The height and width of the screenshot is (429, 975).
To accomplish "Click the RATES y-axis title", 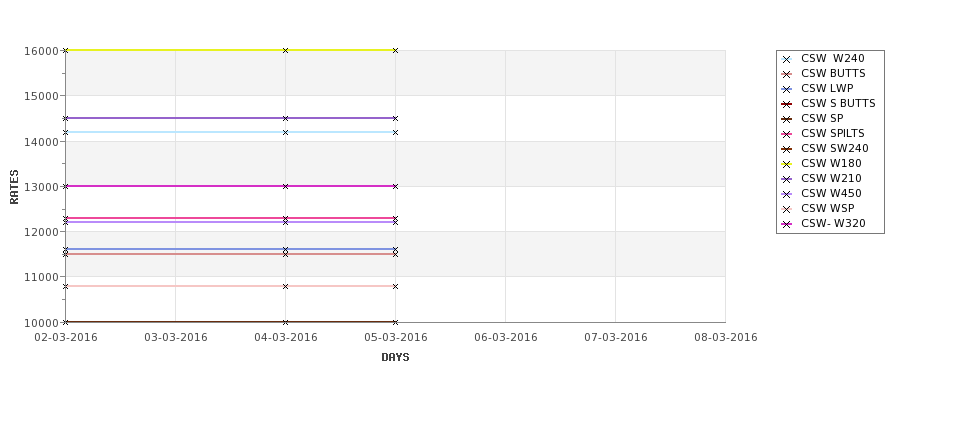I will coord(14,187).
